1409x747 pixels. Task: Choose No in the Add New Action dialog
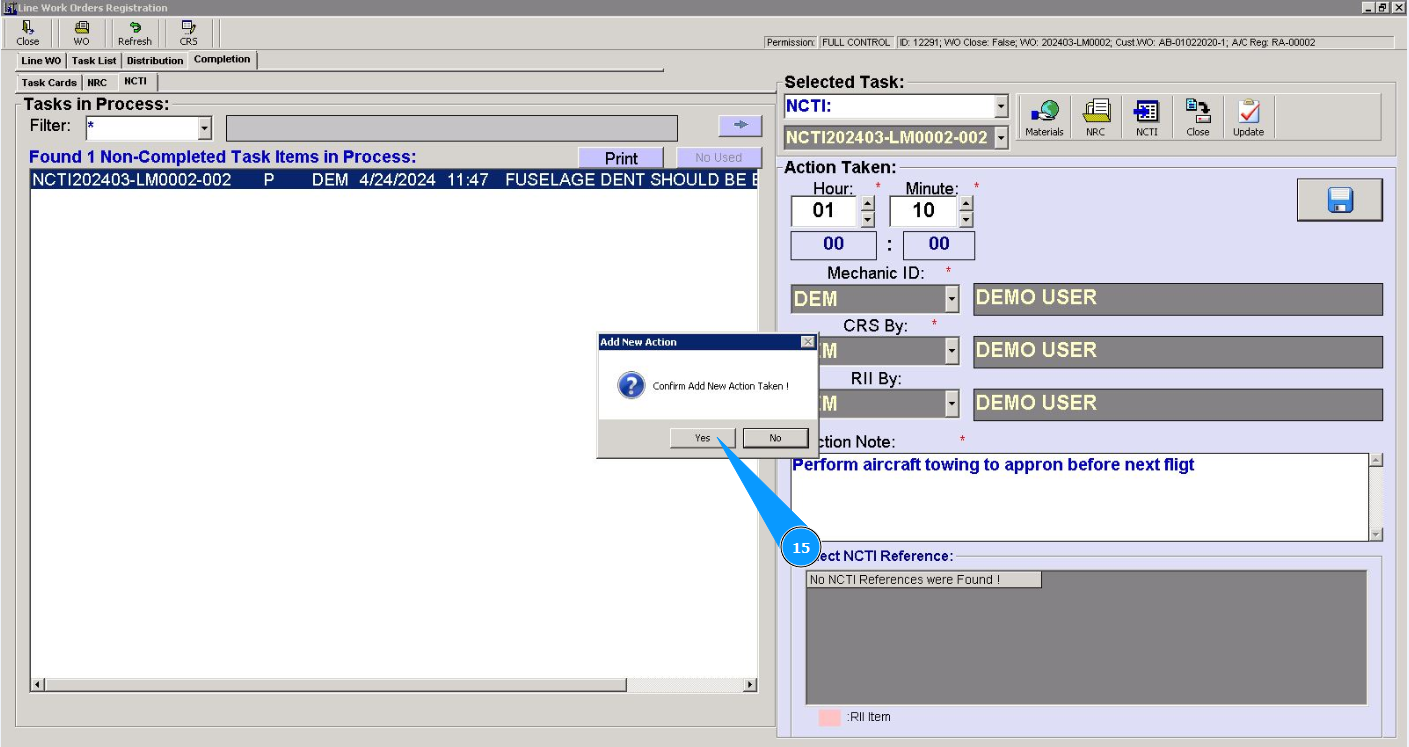pos(775,438)
